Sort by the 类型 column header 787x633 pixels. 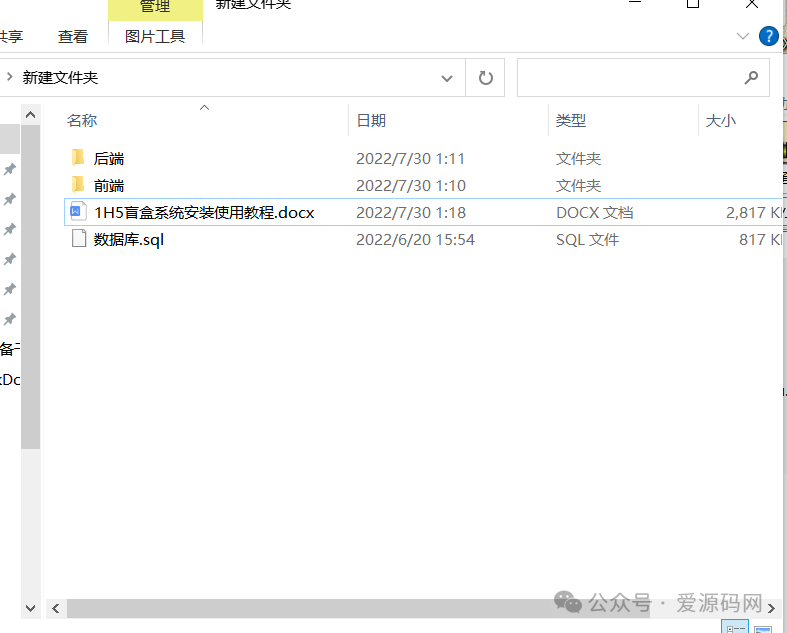[x=571, y=120]
